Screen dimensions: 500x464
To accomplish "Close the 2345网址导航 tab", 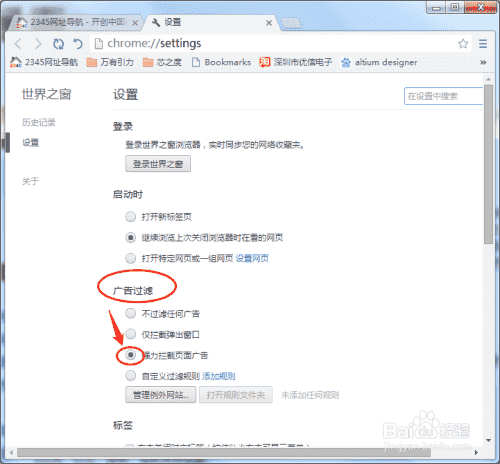I will (x=135, y=23).
